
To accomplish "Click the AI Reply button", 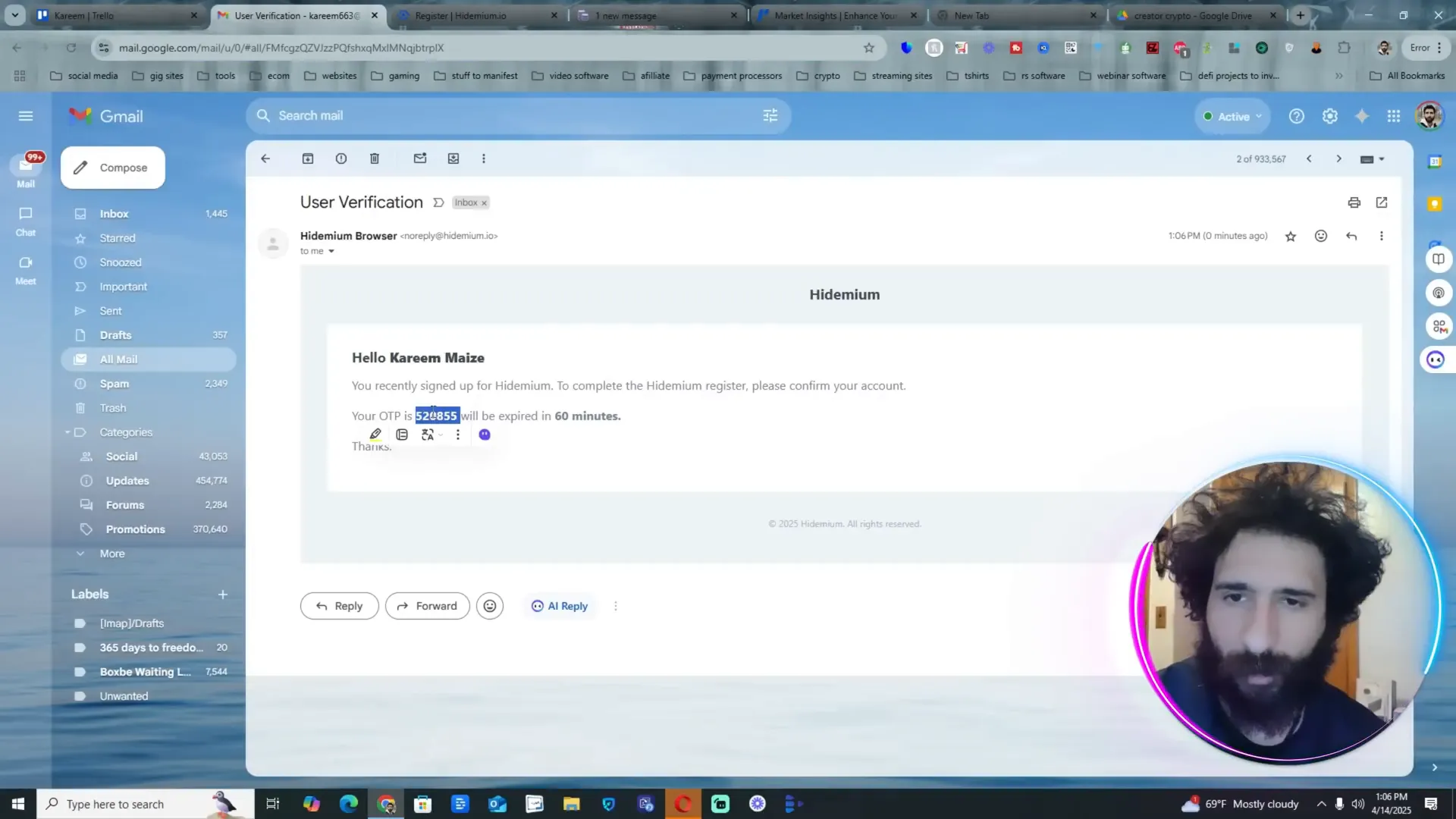I will pyautogui.click(x=560, y=606).
